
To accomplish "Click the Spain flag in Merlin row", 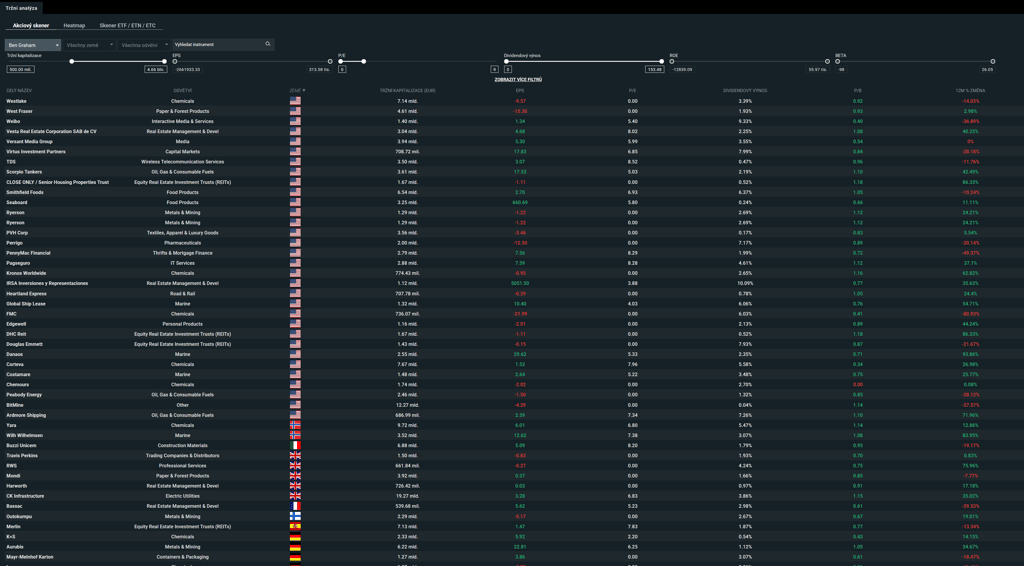I will (x=295, y=526).
